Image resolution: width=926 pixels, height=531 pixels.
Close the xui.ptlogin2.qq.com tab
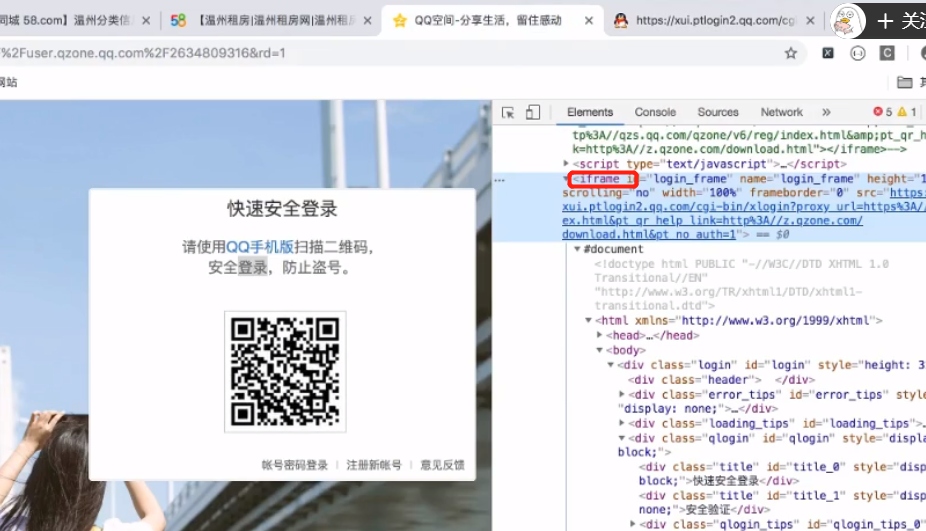(810, 21)
